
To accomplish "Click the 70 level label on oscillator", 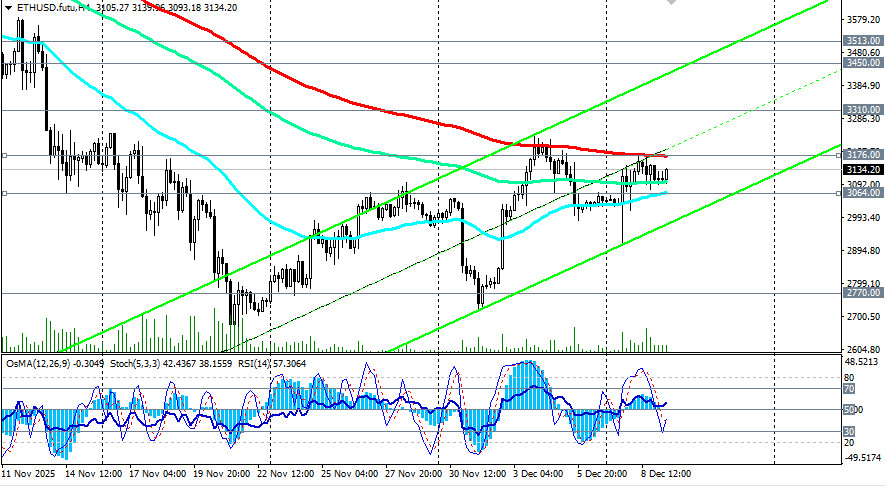I will coord(849,388).
